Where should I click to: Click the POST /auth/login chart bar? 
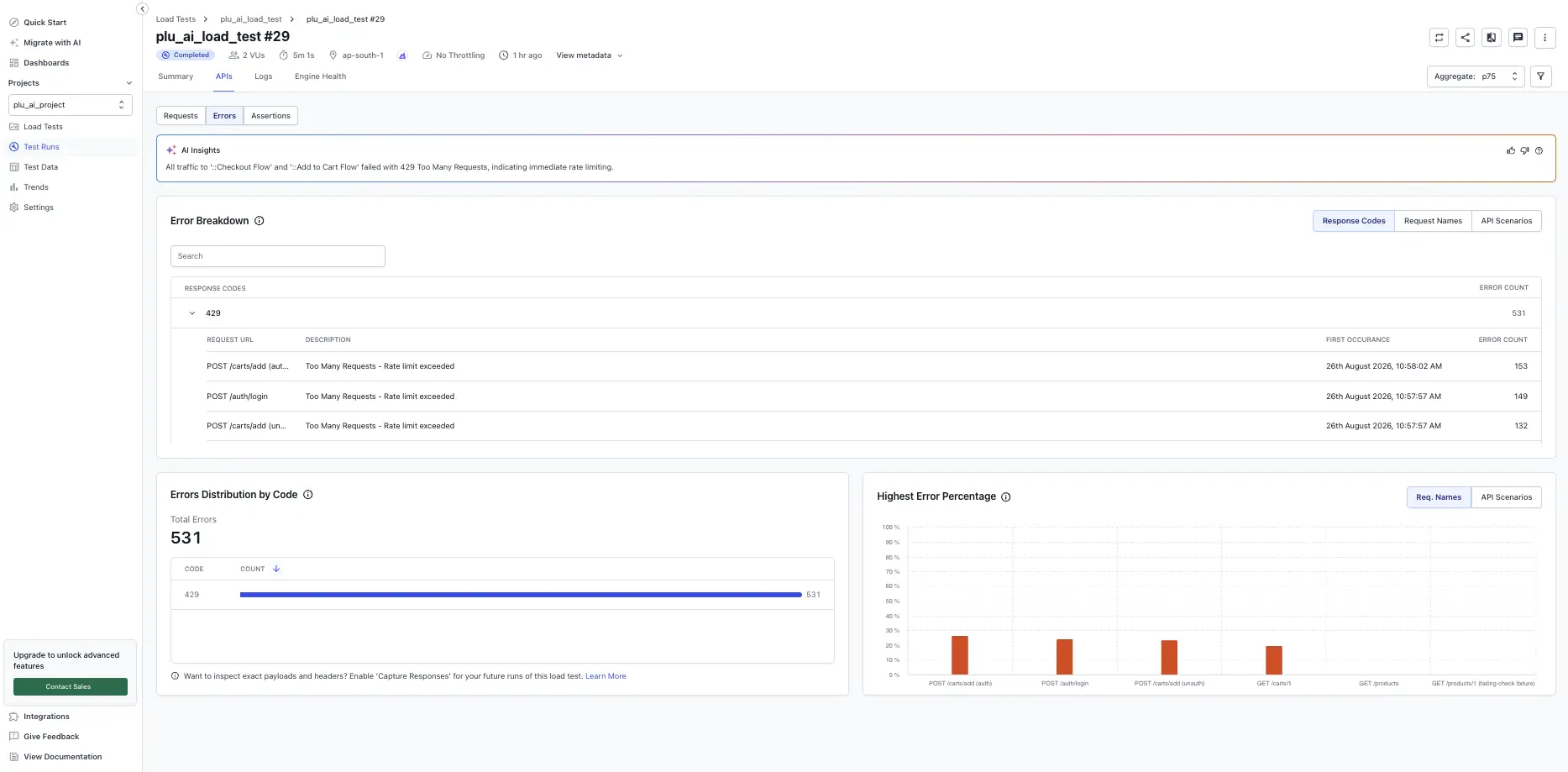tap(1065, 657)
